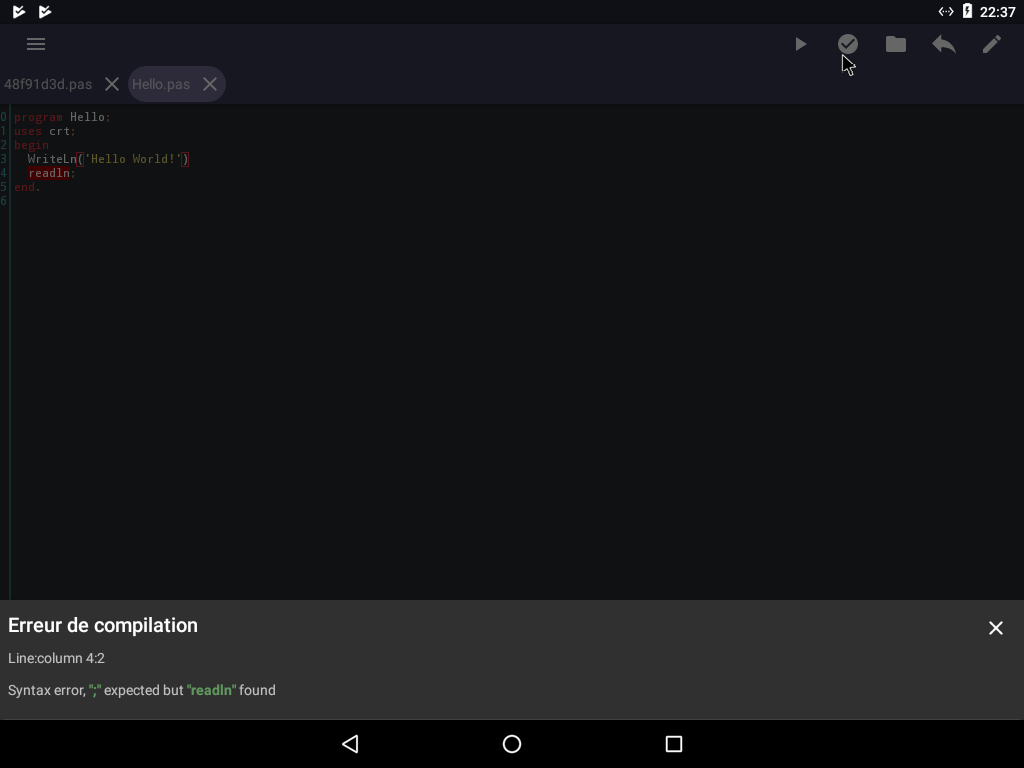Open the hamburger navigation menu
The image size is (1024, 768).
[x=36, y=44]
